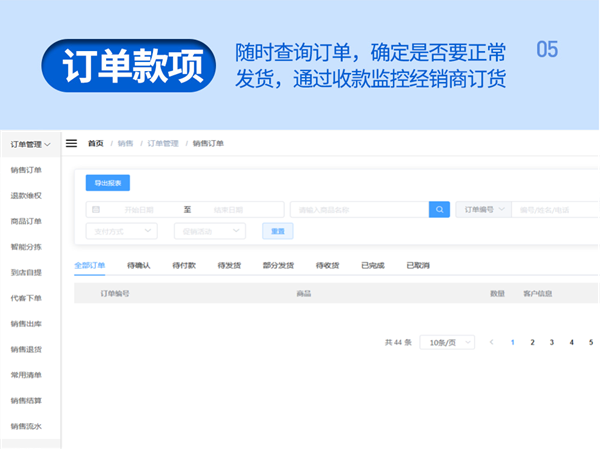This screenshot has height=449, width=600.
Task: Open the 支付方式 dropdown
Action: coord(122,231)
